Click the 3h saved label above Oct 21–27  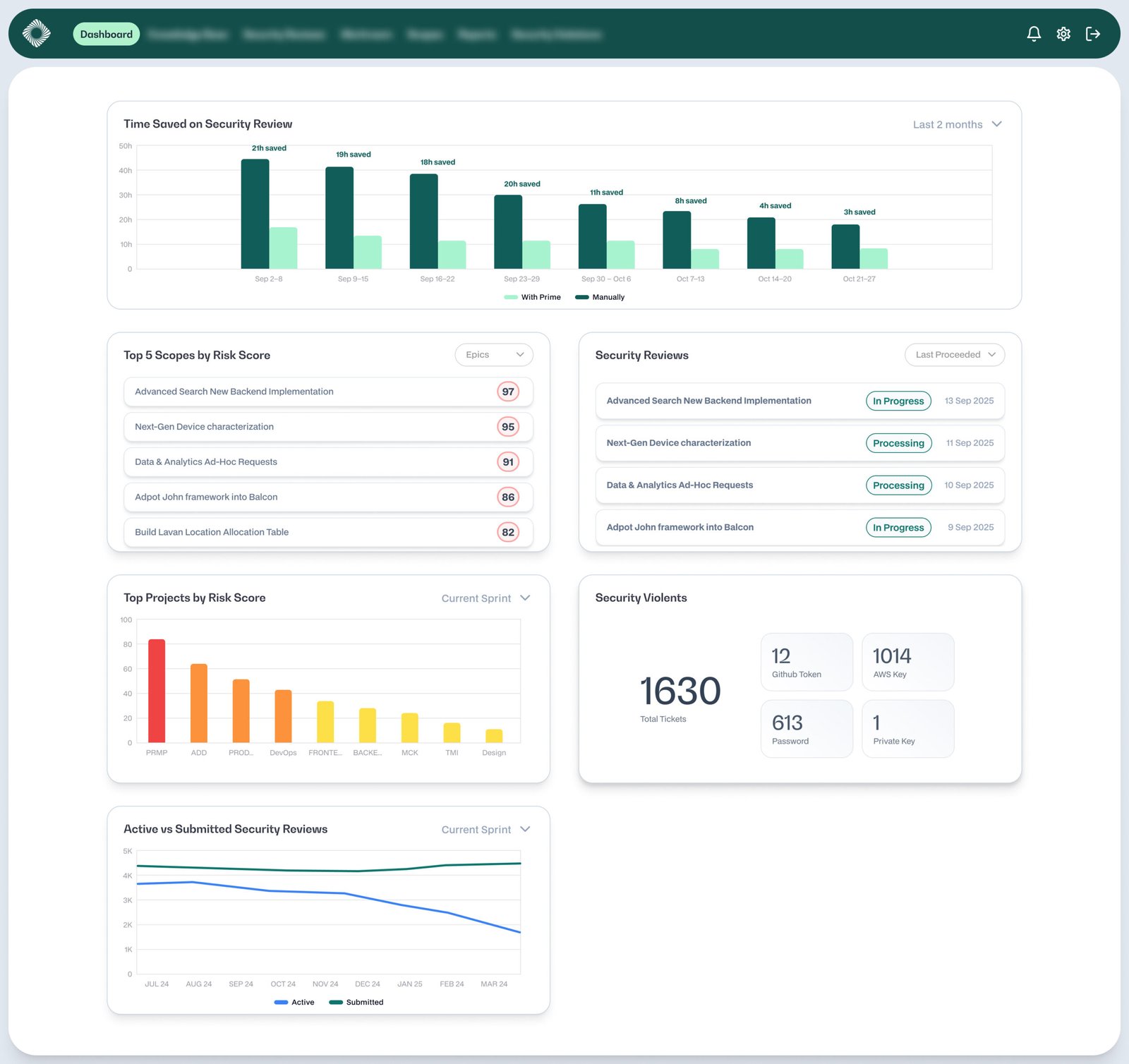coord(859,212)
